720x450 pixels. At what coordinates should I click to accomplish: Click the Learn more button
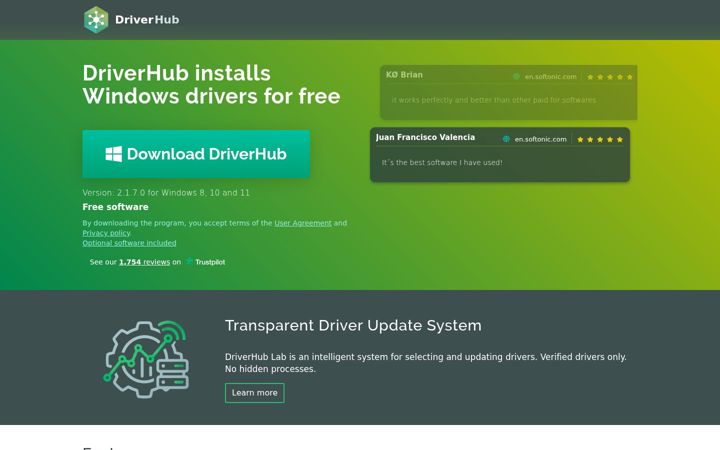tap(254, 393)
